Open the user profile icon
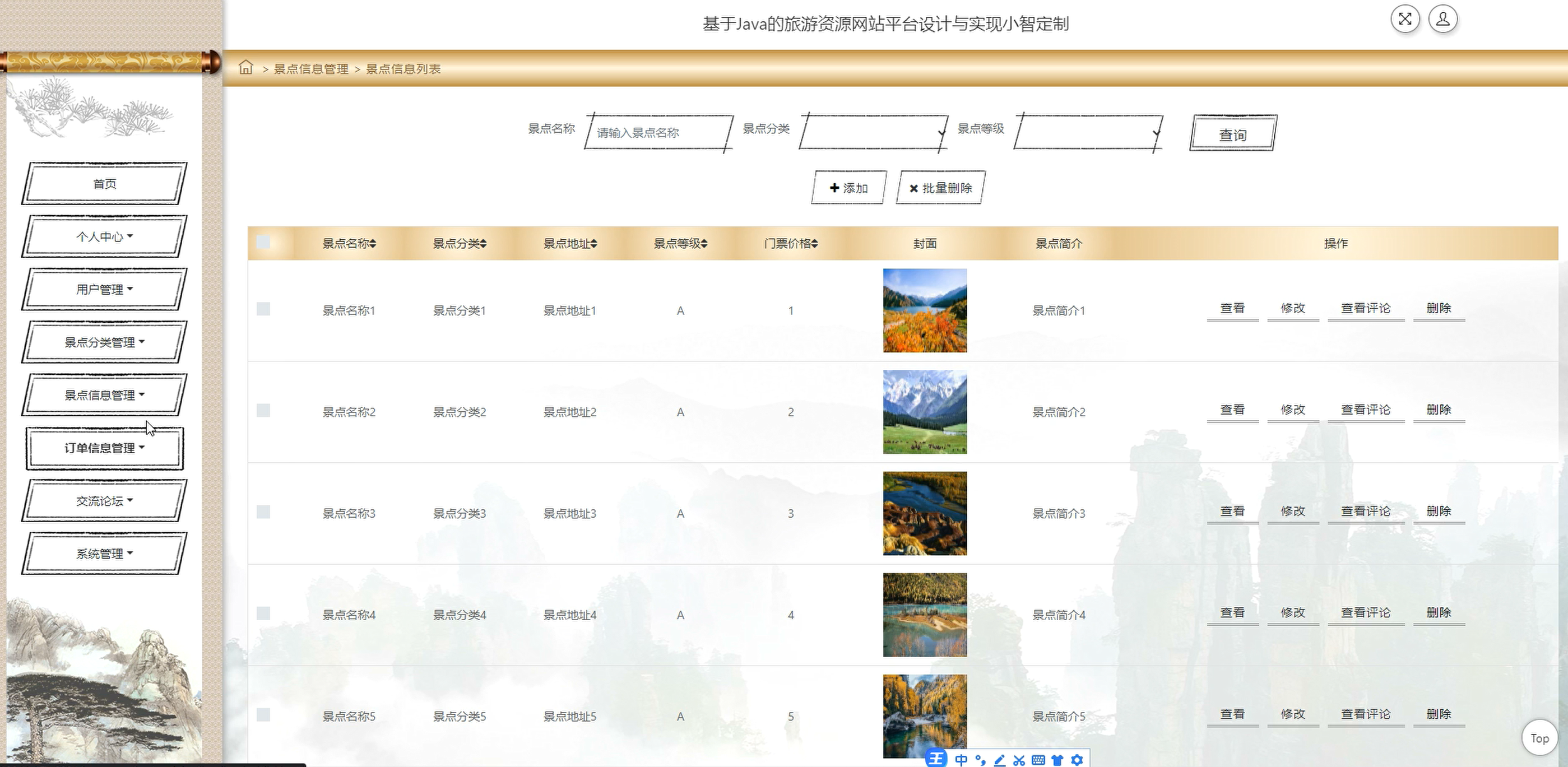 [1442, 19]
